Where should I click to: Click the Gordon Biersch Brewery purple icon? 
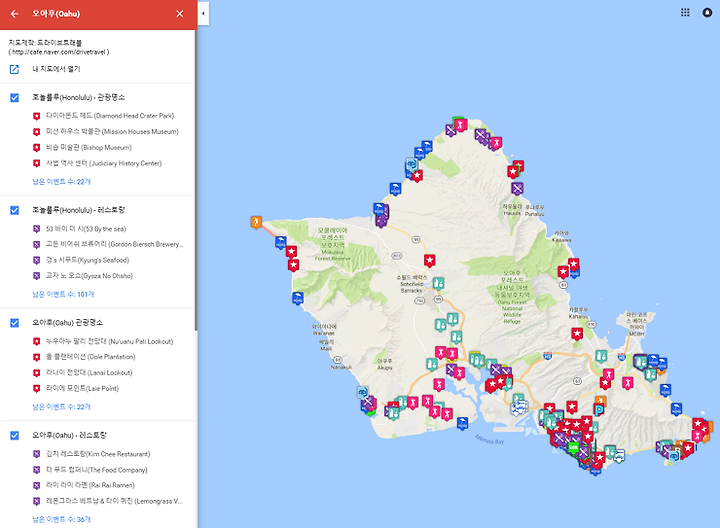(37, 244)
